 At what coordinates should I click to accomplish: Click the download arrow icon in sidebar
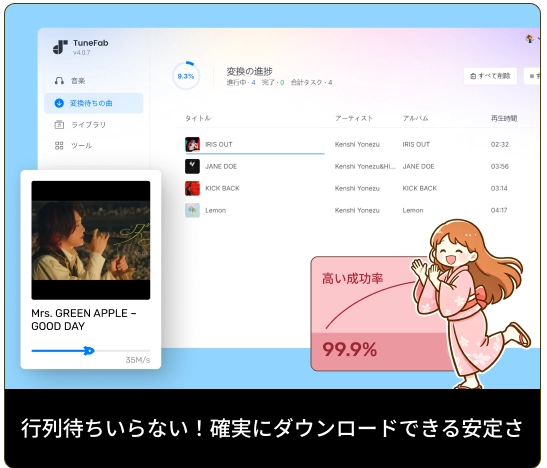click(59, 103)
